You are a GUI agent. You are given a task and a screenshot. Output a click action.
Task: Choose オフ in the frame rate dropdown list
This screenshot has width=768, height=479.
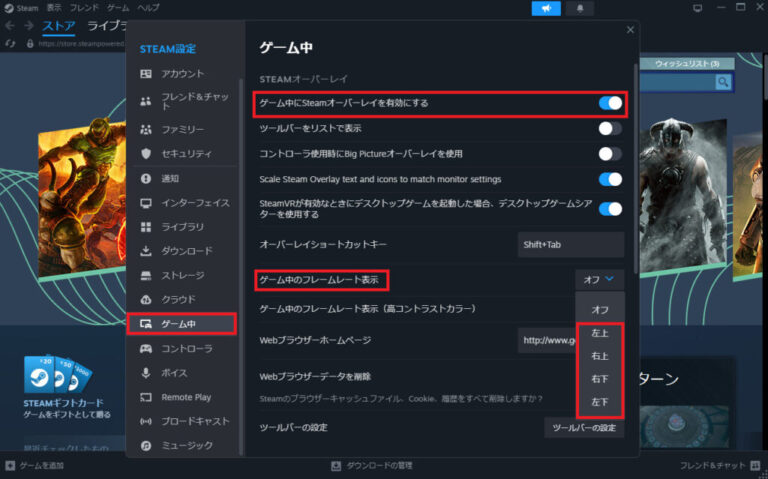tap(600, 310)
